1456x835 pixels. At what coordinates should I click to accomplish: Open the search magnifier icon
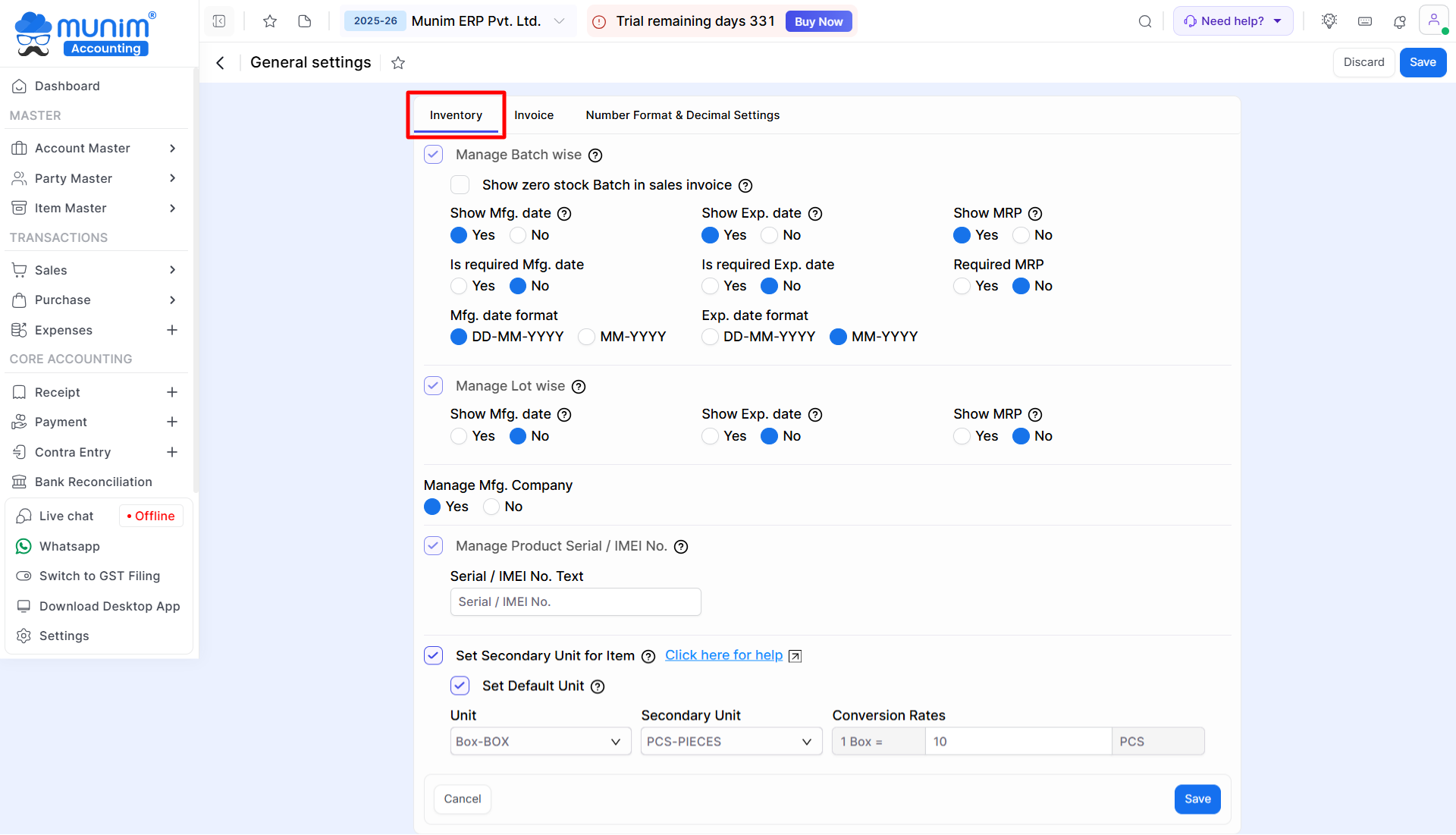click(x=1145, y=21)
